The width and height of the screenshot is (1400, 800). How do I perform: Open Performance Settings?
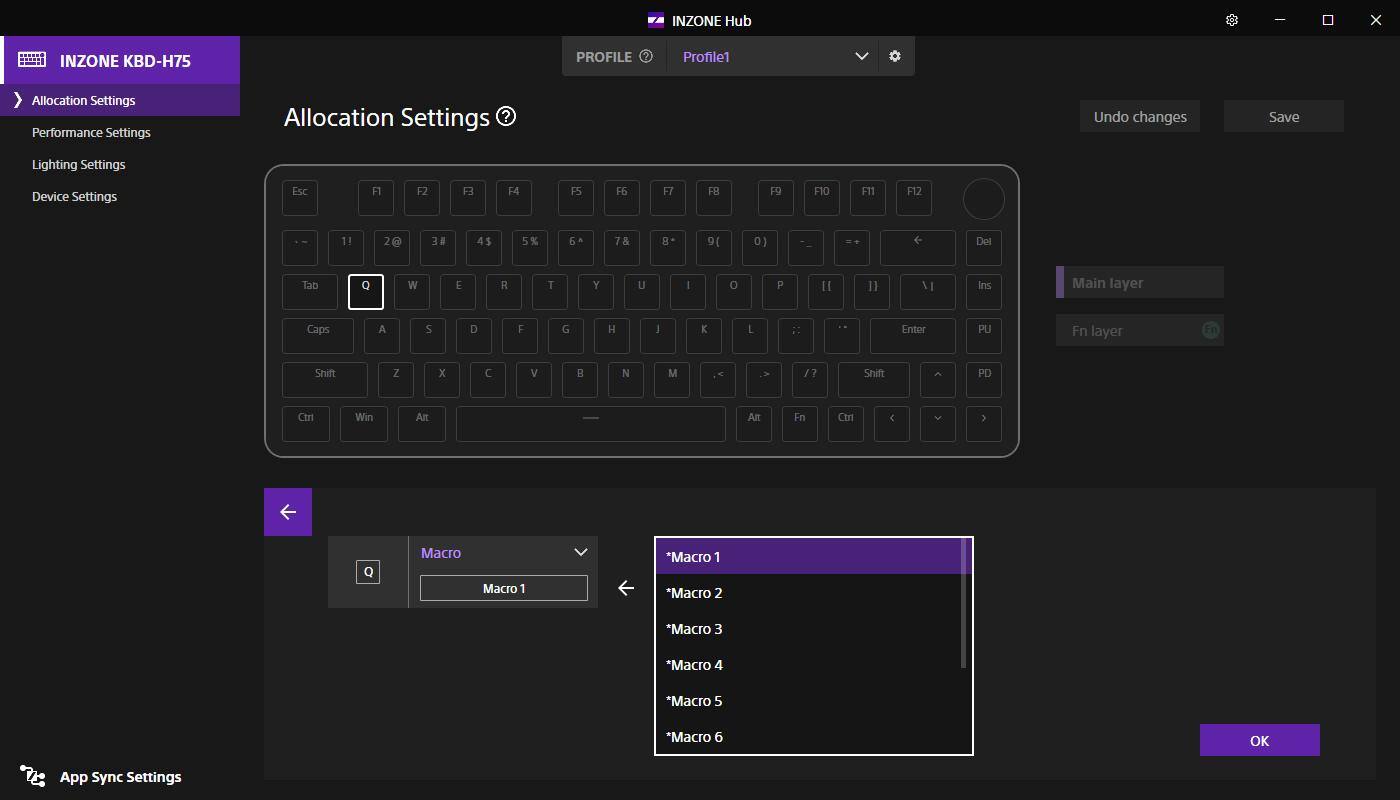tap(91, 132)
